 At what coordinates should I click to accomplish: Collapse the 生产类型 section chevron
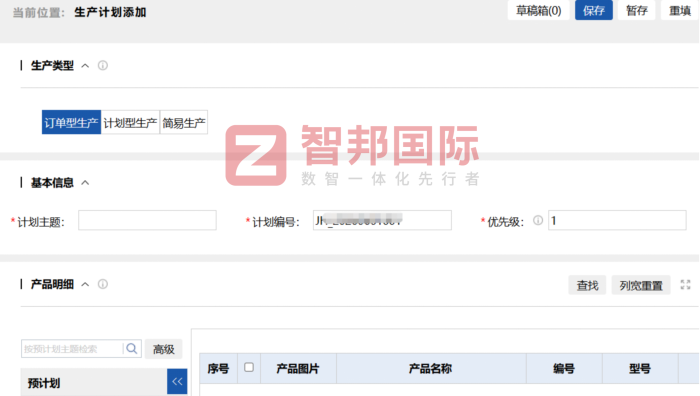tap(85, 66)
